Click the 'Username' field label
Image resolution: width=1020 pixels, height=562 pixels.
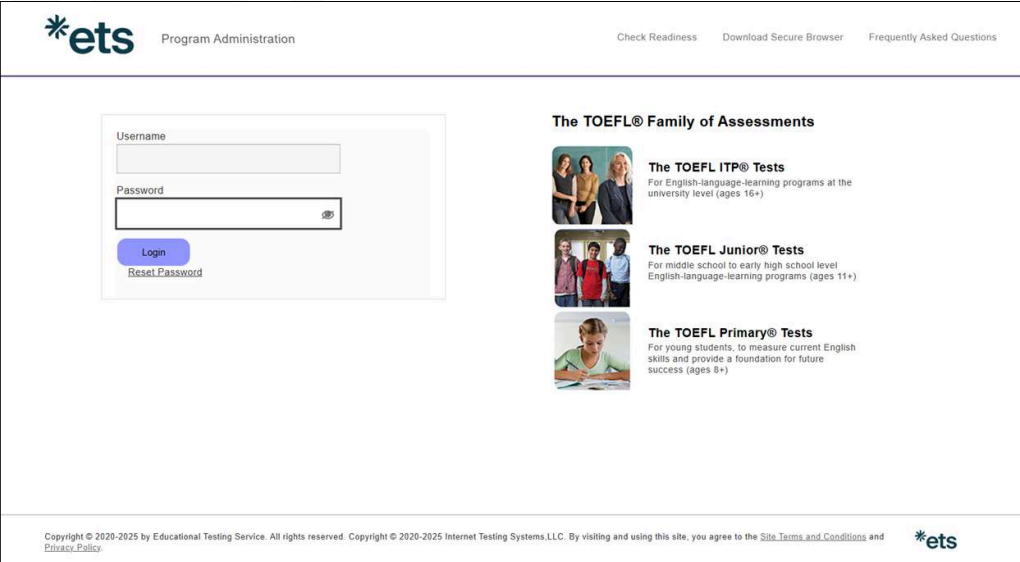tap(141, 136)
